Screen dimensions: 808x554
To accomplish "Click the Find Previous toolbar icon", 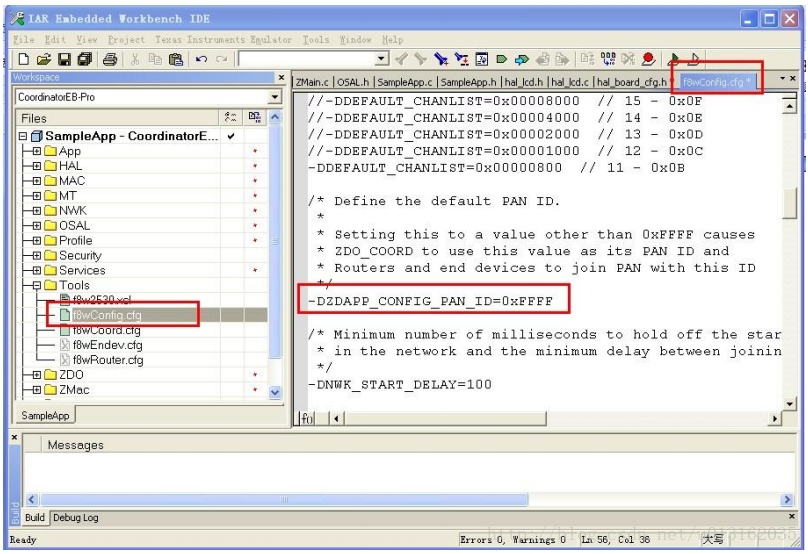I will (x=401, y=59).
